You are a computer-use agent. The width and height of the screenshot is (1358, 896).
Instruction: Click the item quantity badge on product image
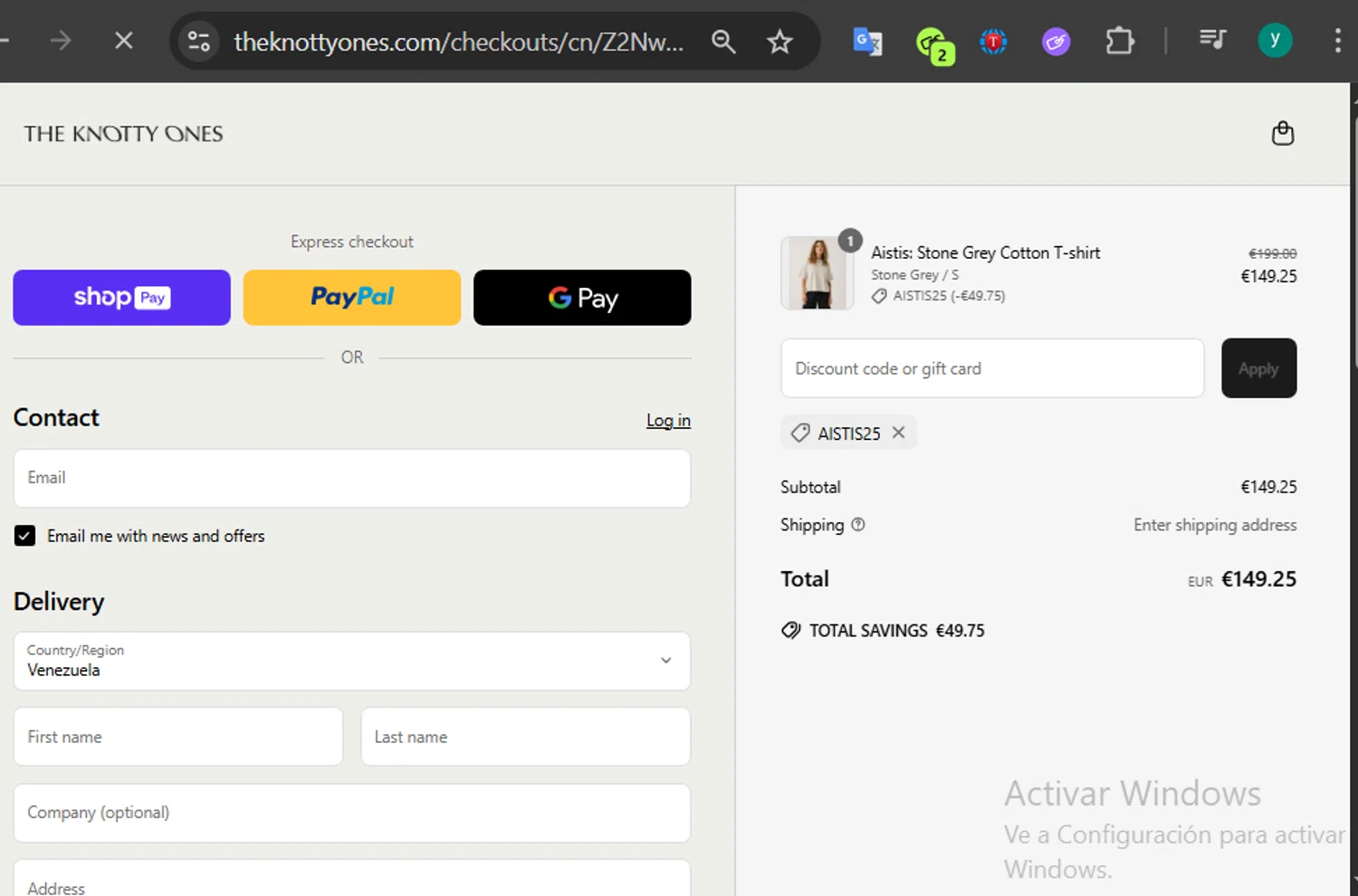849,241
